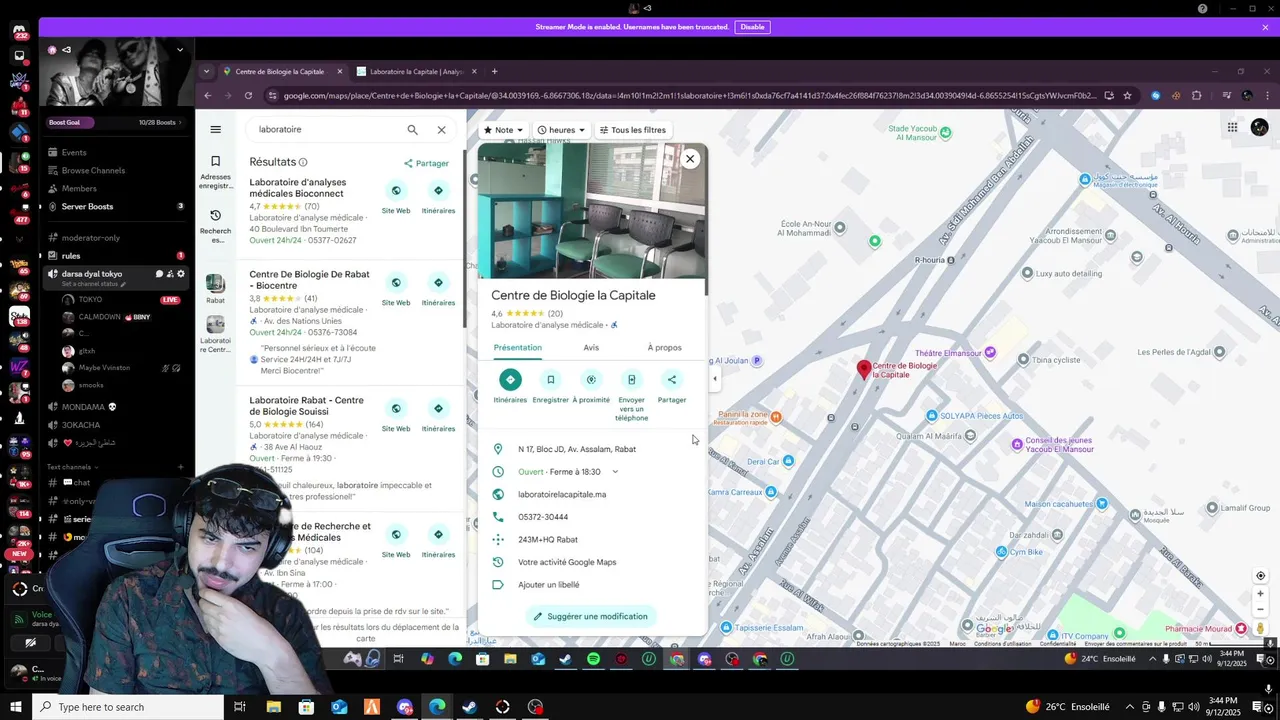
Task: Switch to the Avis tab
Action: (x=591, y=348)
